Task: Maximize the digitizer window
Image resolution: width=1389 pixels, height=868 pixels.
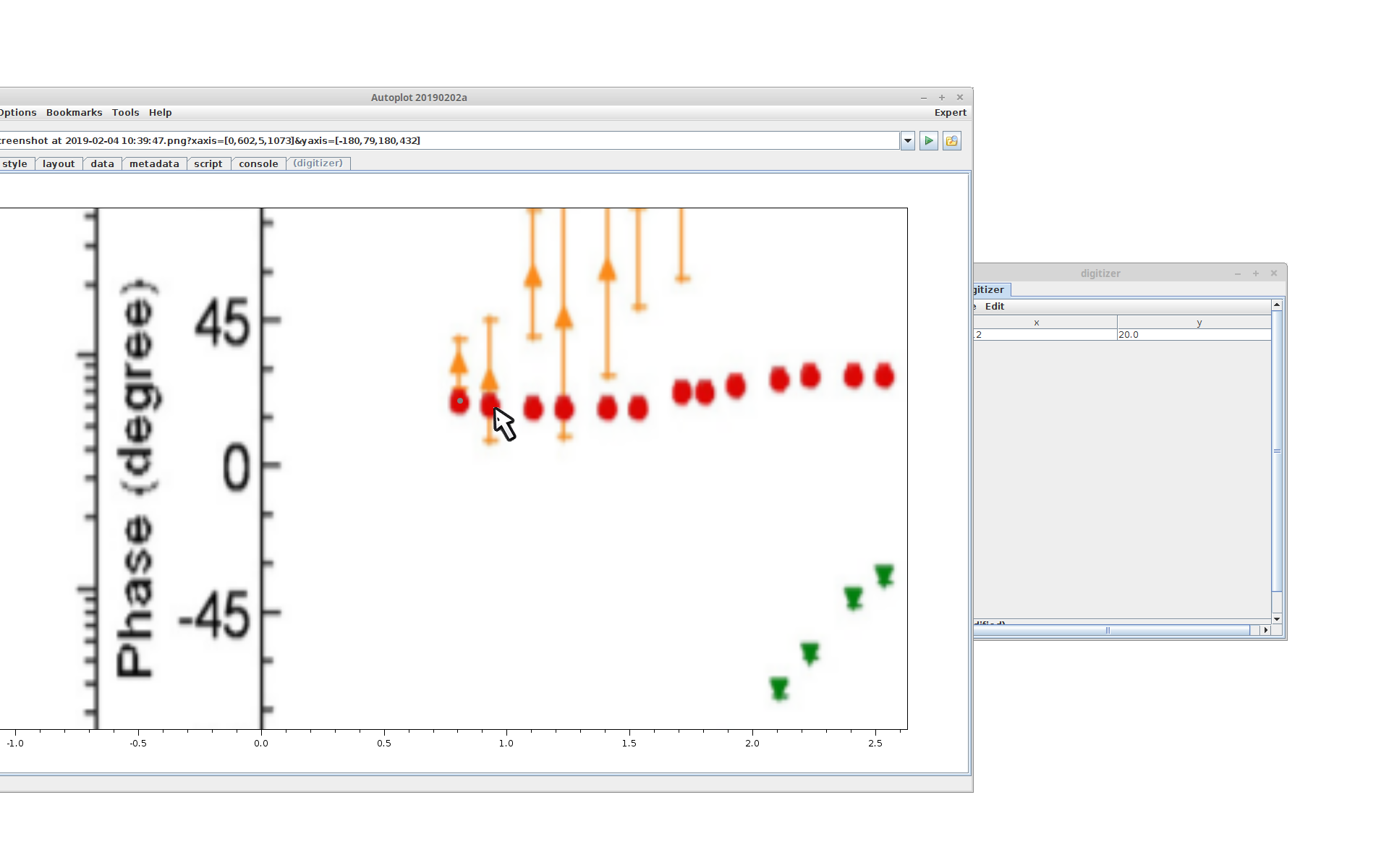Action: coord(1256,273)
